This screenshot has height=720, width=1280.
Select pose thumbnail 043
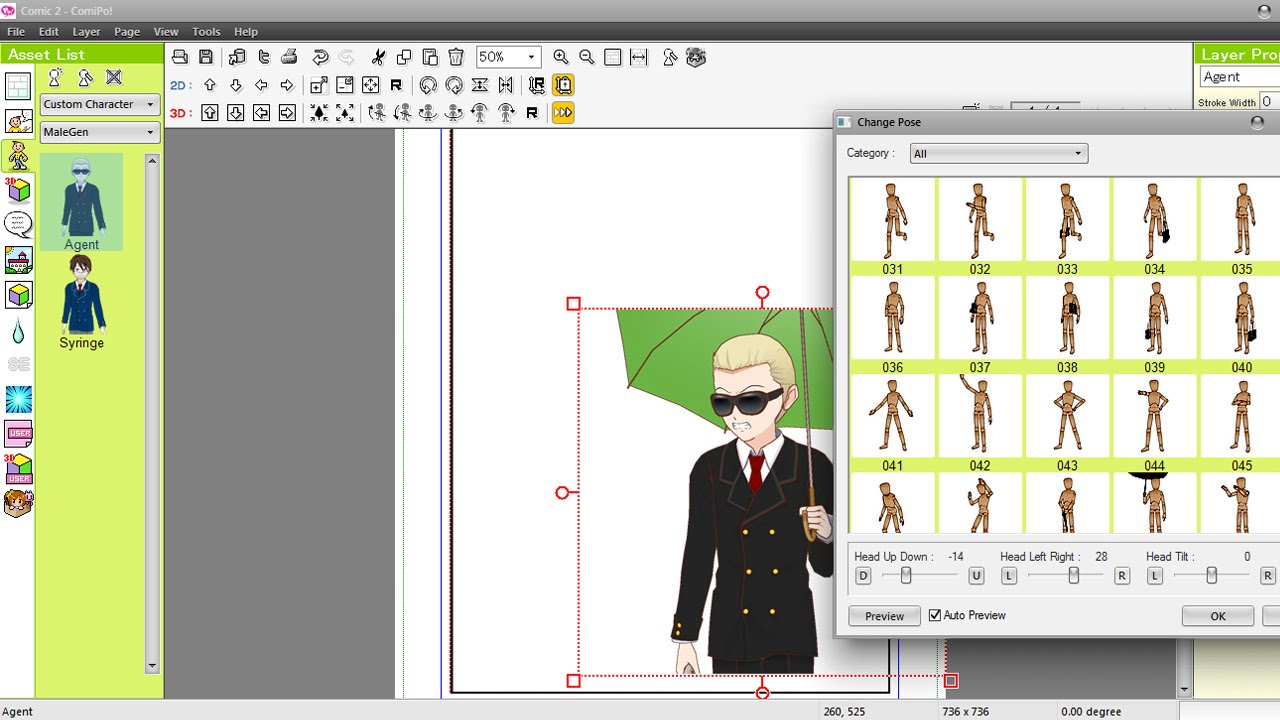pyautogui.click(x=1067, y=415)
